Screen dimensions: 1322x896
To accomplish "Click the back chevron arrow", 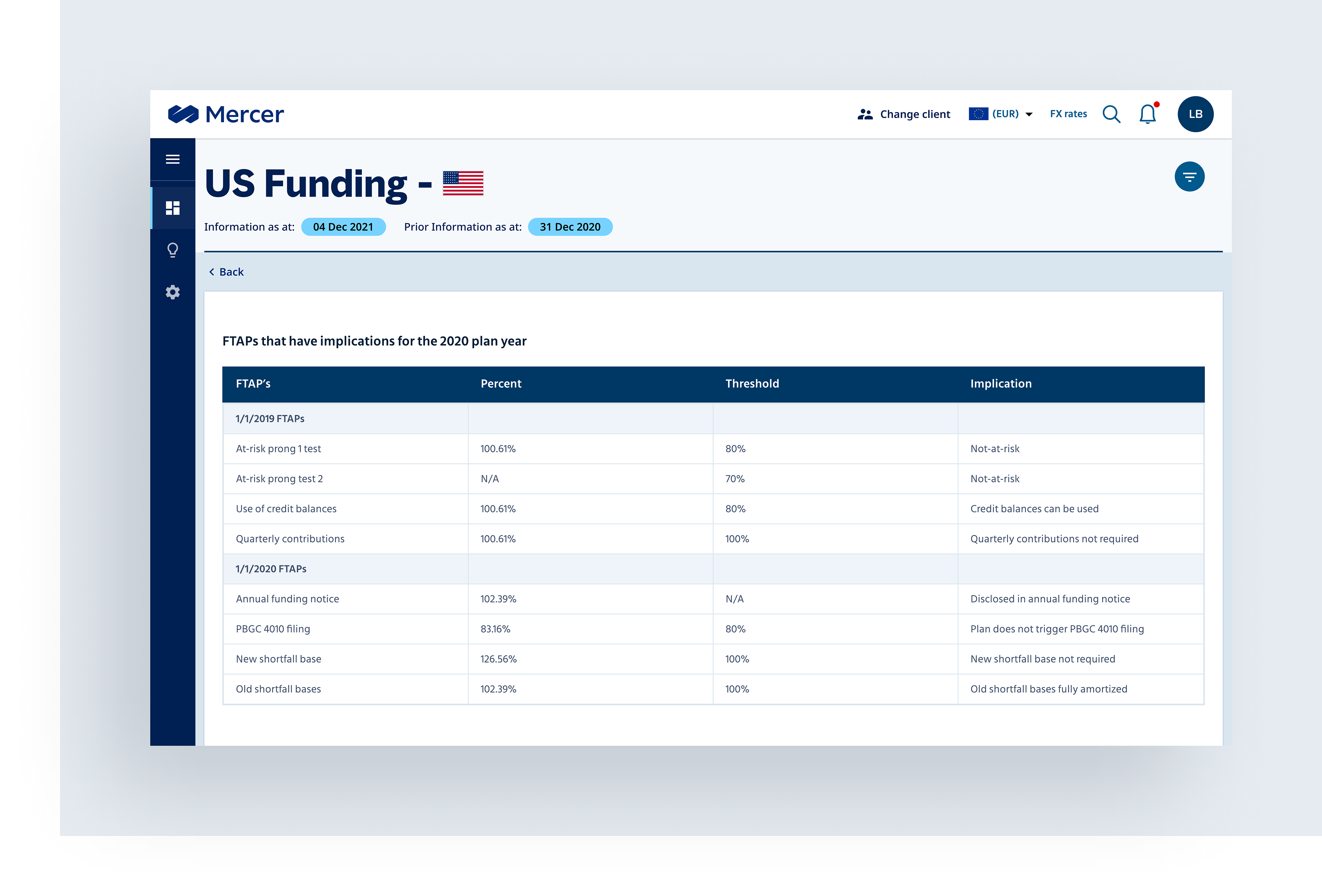I will (212, 272).
